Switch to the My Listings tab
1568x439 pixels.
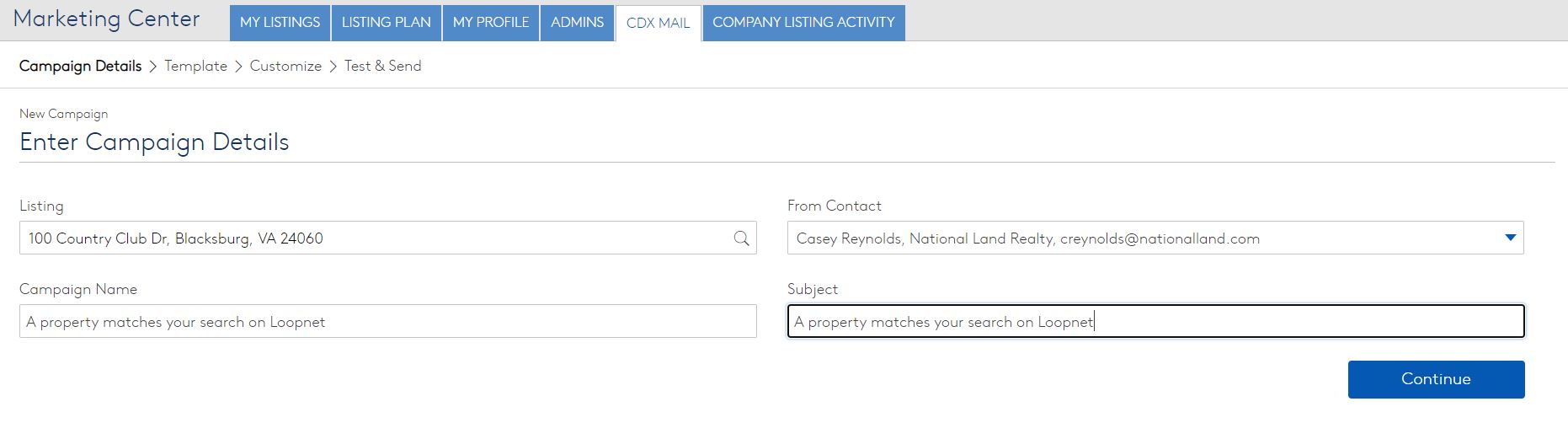pos(280,23)
